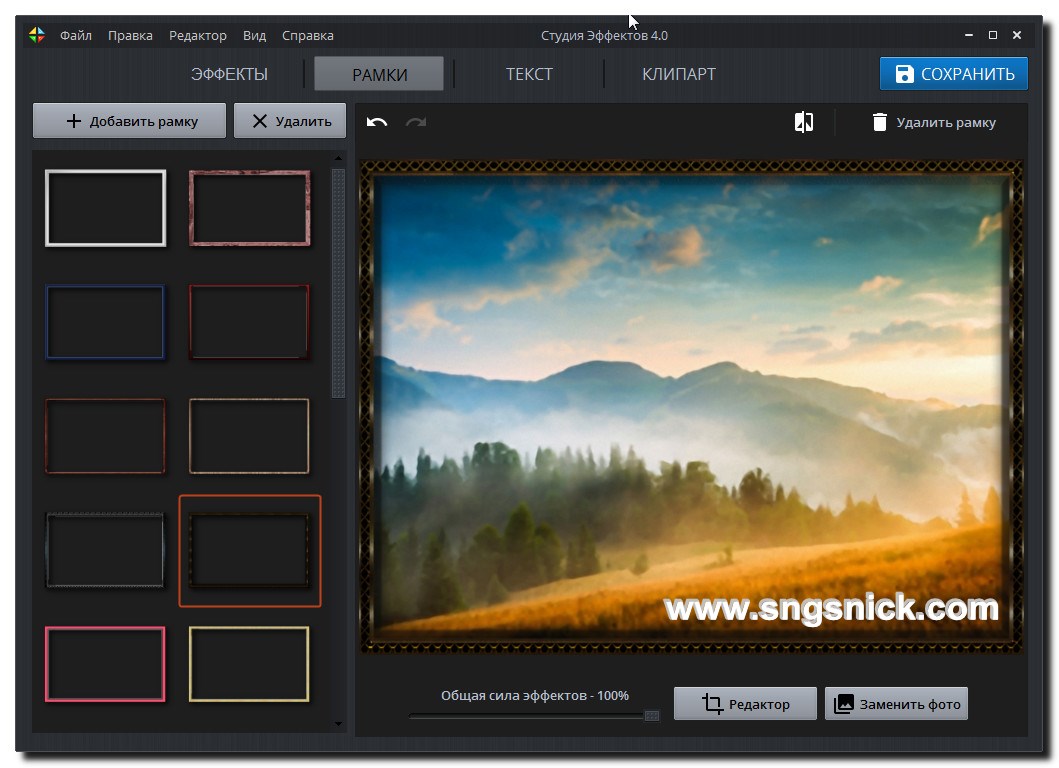Select the beige wooden frame thumbnail
The width and height of the screenshot is (1059, 768).
pyautogui.click(x=250, y=436)
